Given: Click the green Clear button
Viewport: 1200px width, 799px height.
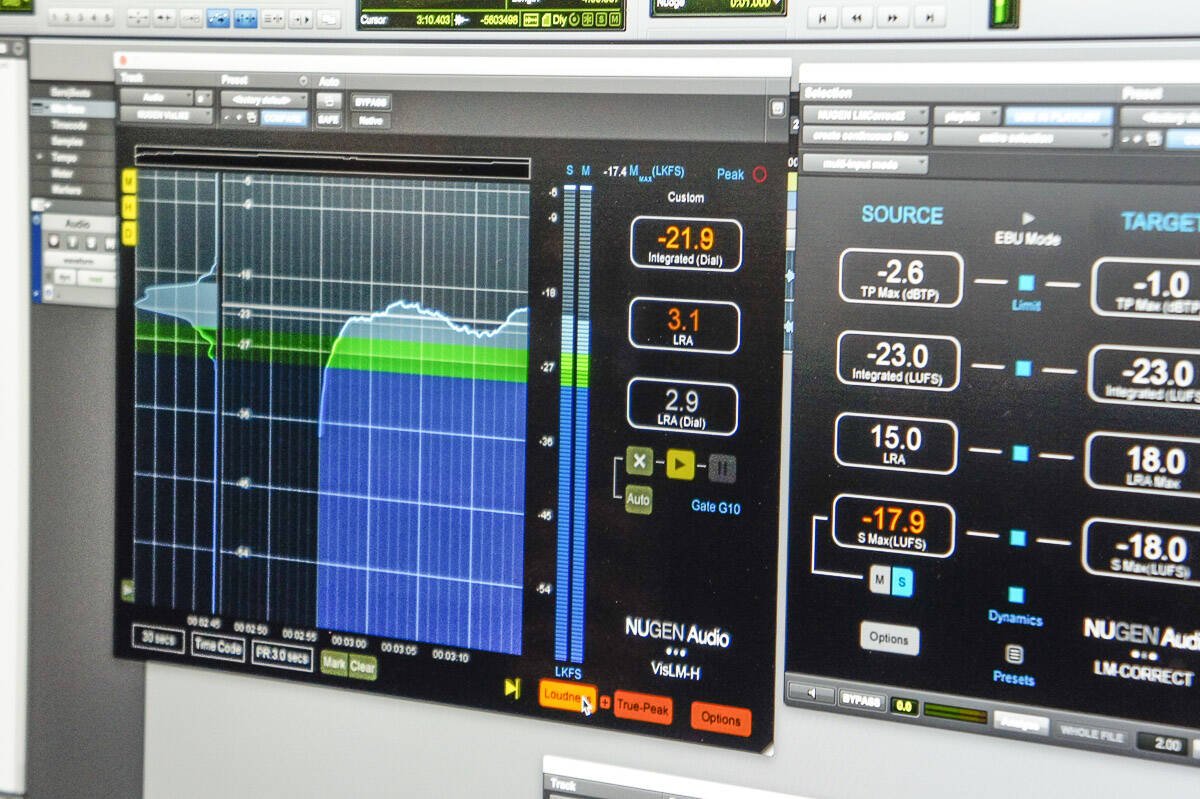Looking at the screenshot, I should pos(363,668).
